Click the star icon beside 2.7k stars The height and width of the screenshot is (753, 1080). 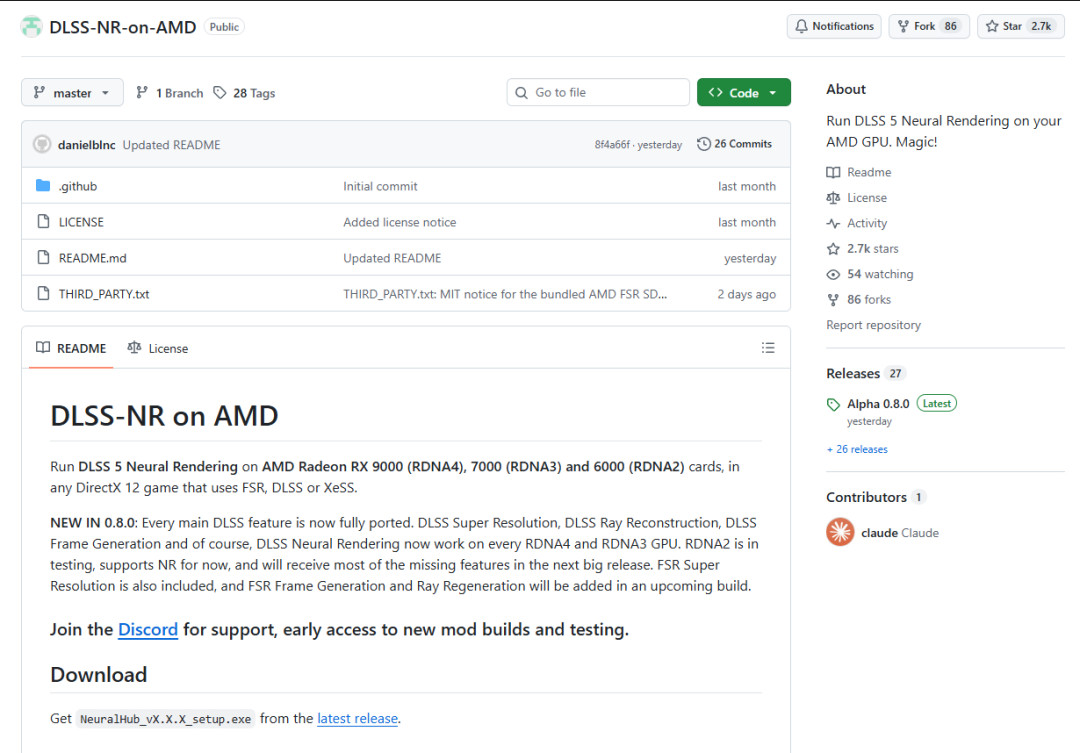pyautogui.click(x=833, y=249)
